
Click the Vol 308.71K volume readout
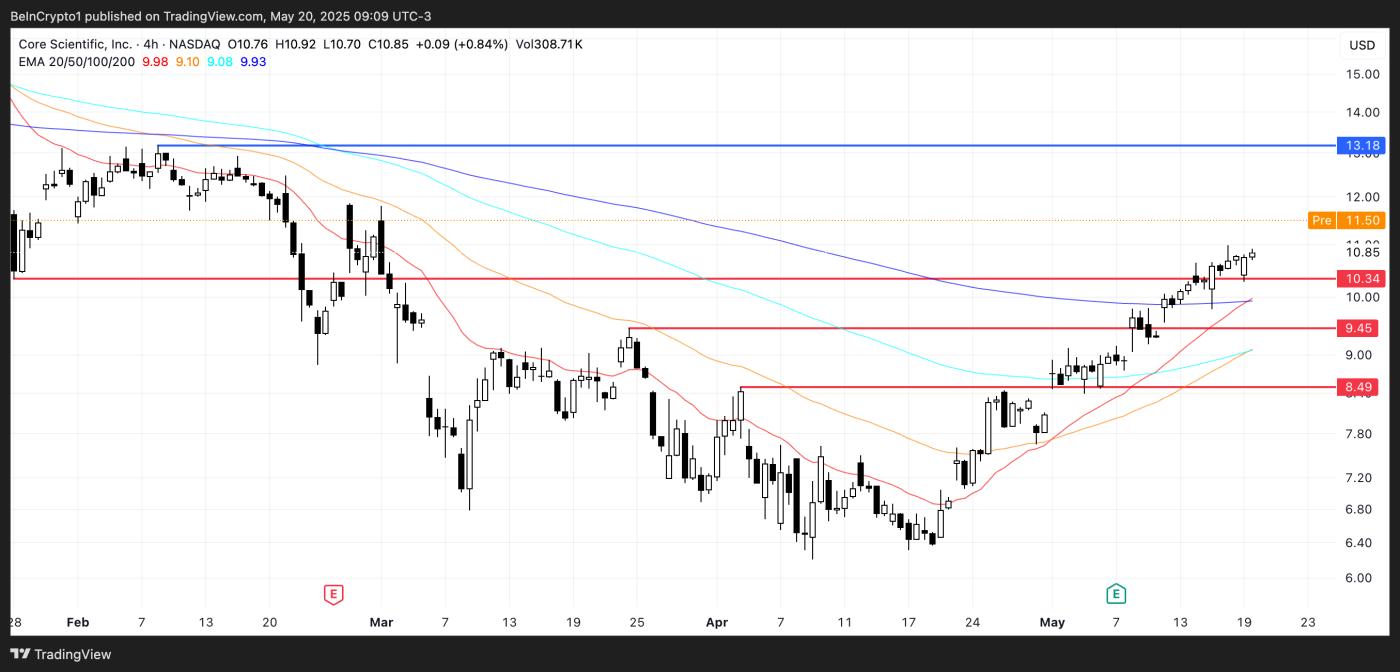(x=550, y=44)
